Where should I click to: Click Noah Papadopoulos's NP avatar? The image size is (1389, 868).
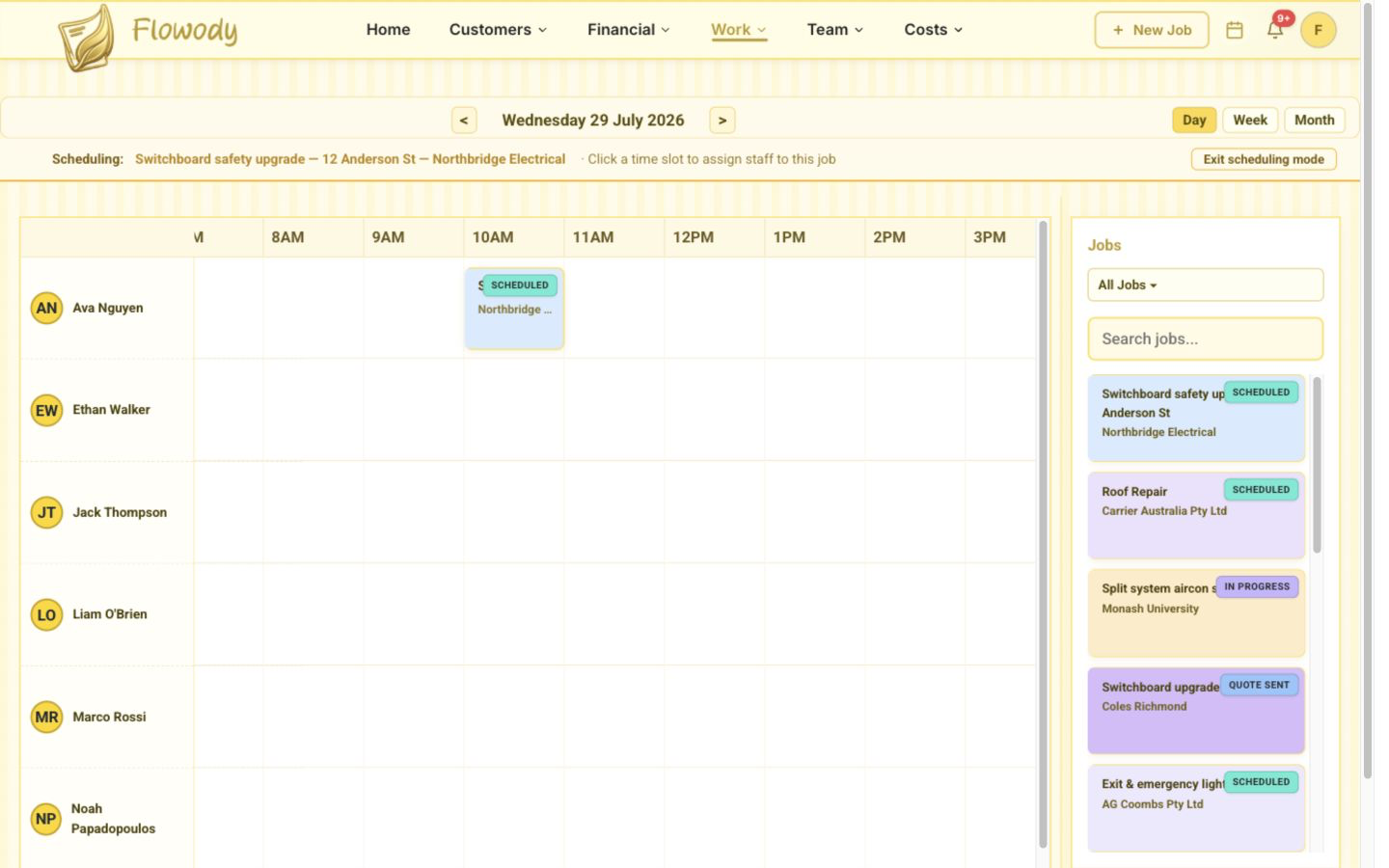point(46,820)
